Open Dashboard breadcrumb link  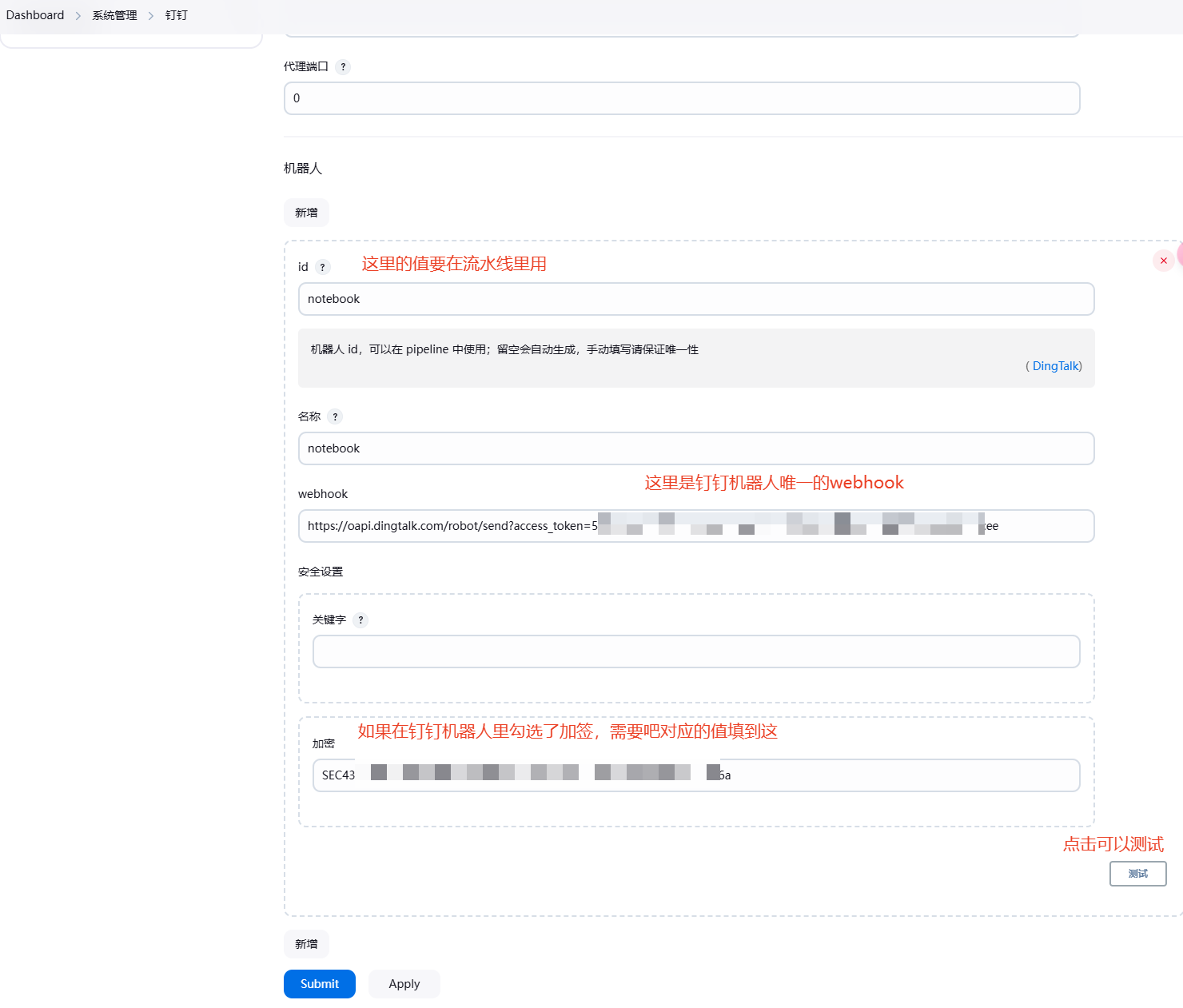tap(35, 15)
